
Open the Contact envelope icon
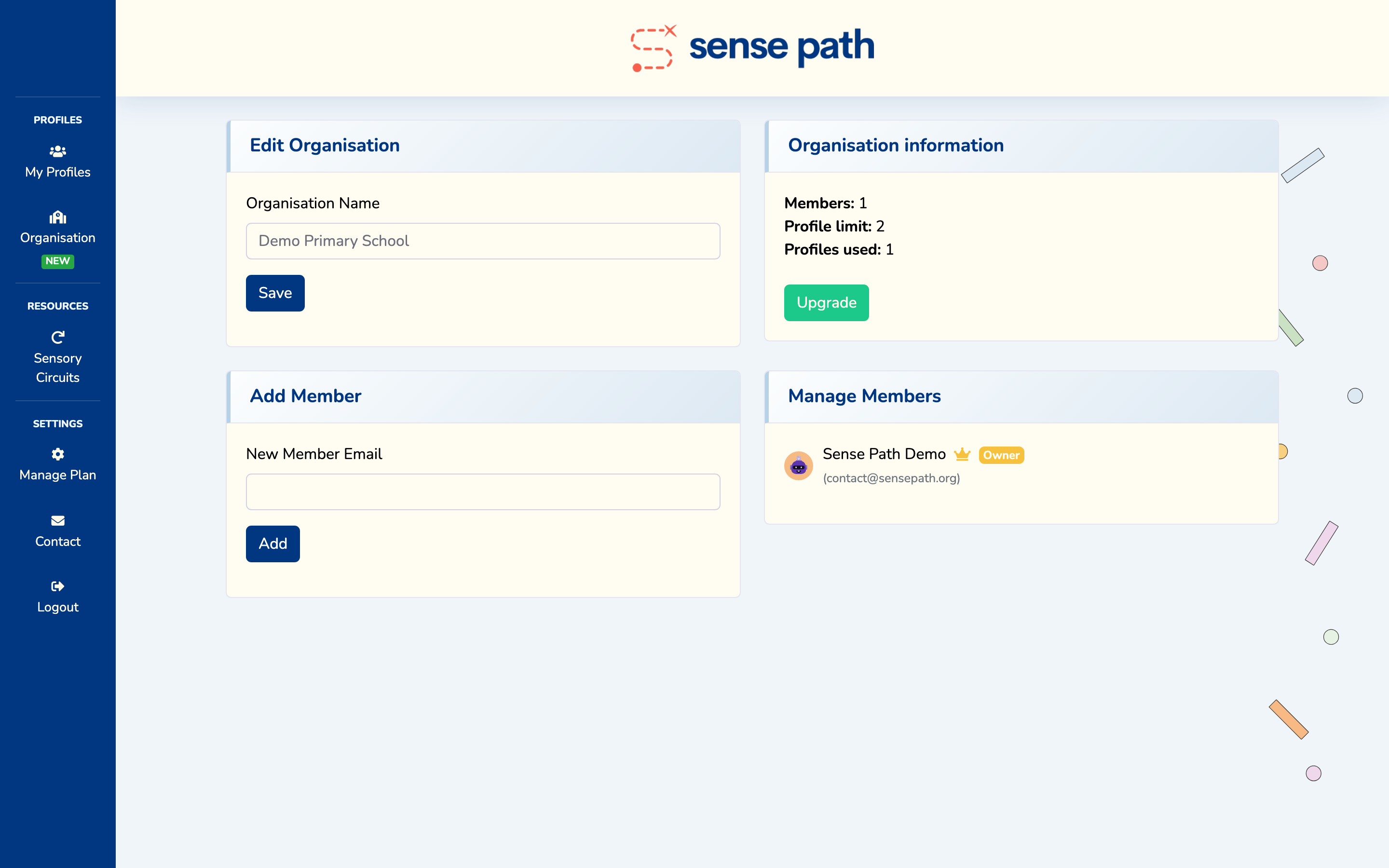pyautogui.click(x=57, y=521)
